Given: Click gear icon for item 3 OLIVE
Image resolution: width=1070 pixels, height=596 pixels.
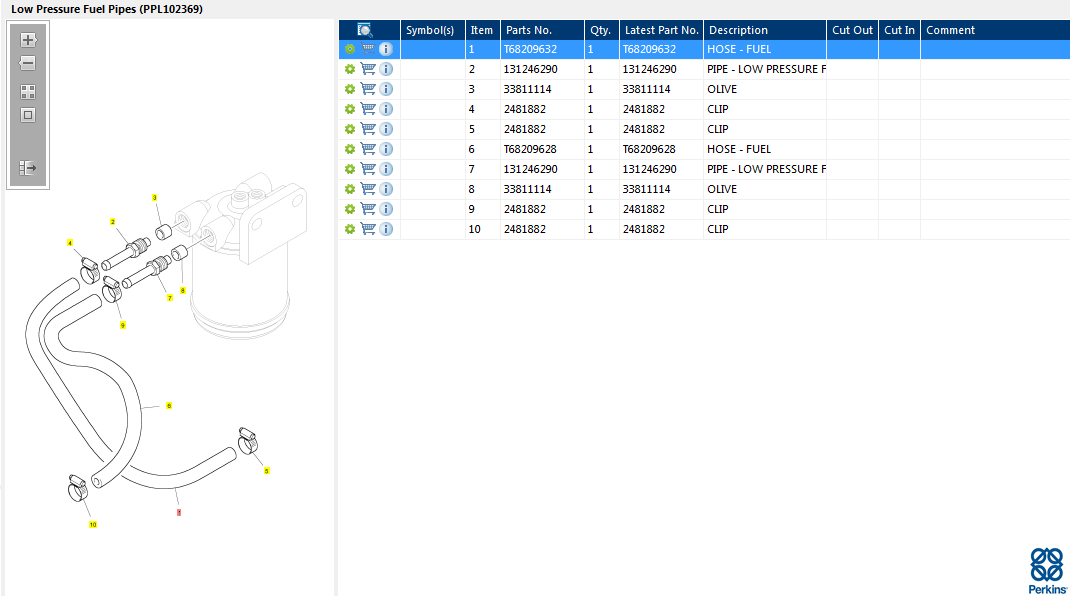Looking at the screenshot, I should click(x=350, y=89).
